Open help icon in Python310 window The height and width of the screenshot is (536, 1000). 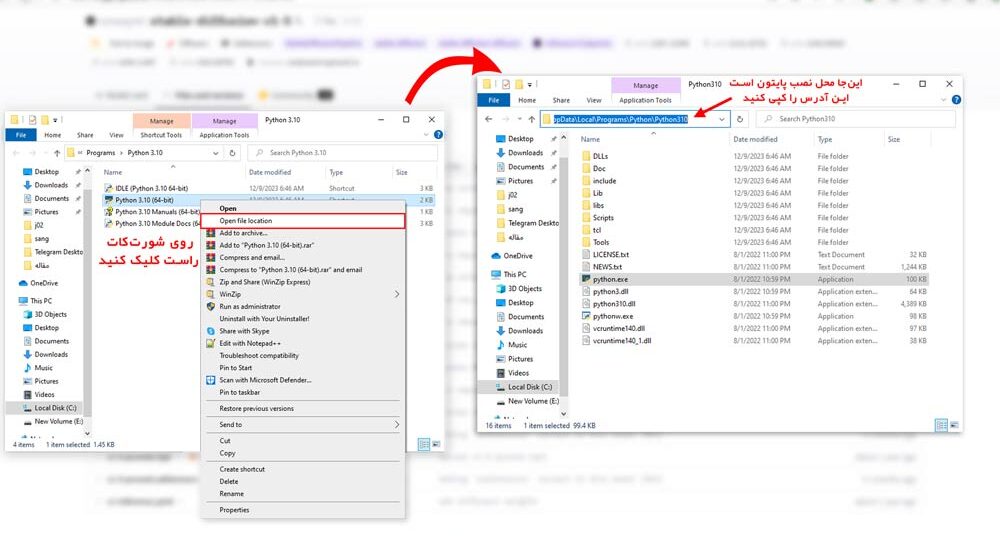point(956,100)
